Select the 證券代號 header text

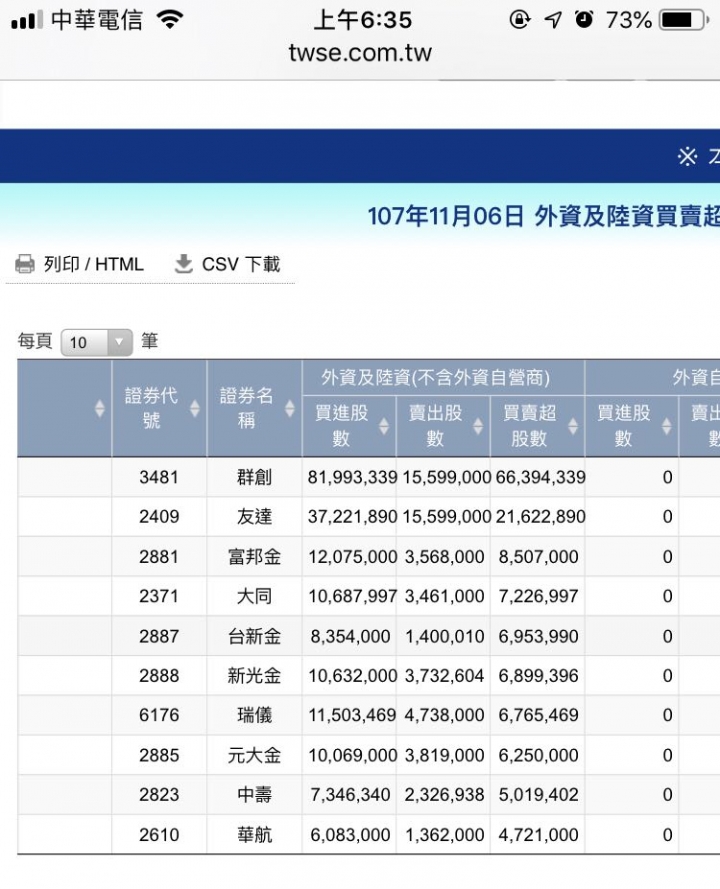pos(151,408)
